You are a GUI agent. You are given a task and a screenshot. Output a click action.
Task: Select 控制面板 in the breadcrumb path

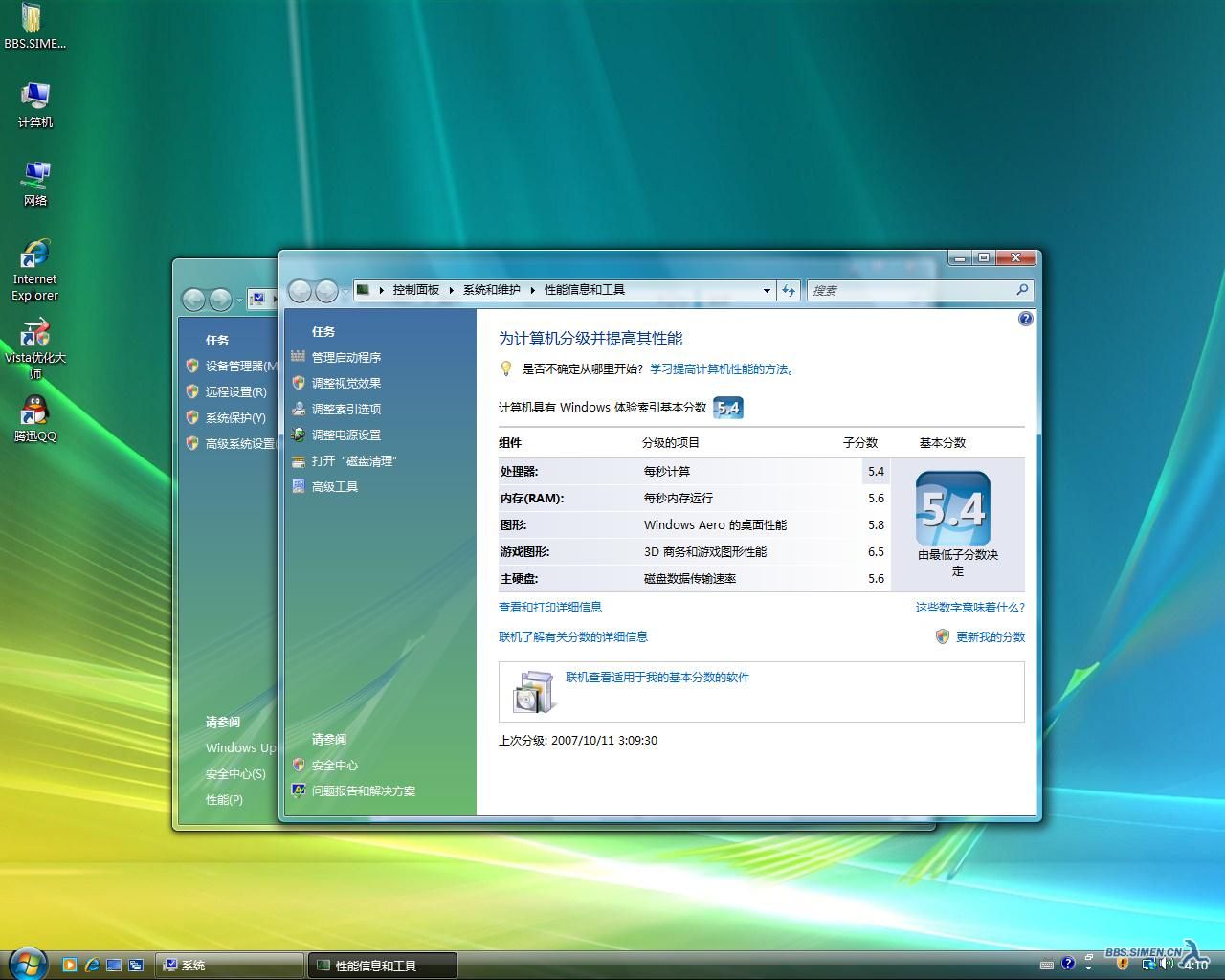click(x=416, y=290)
